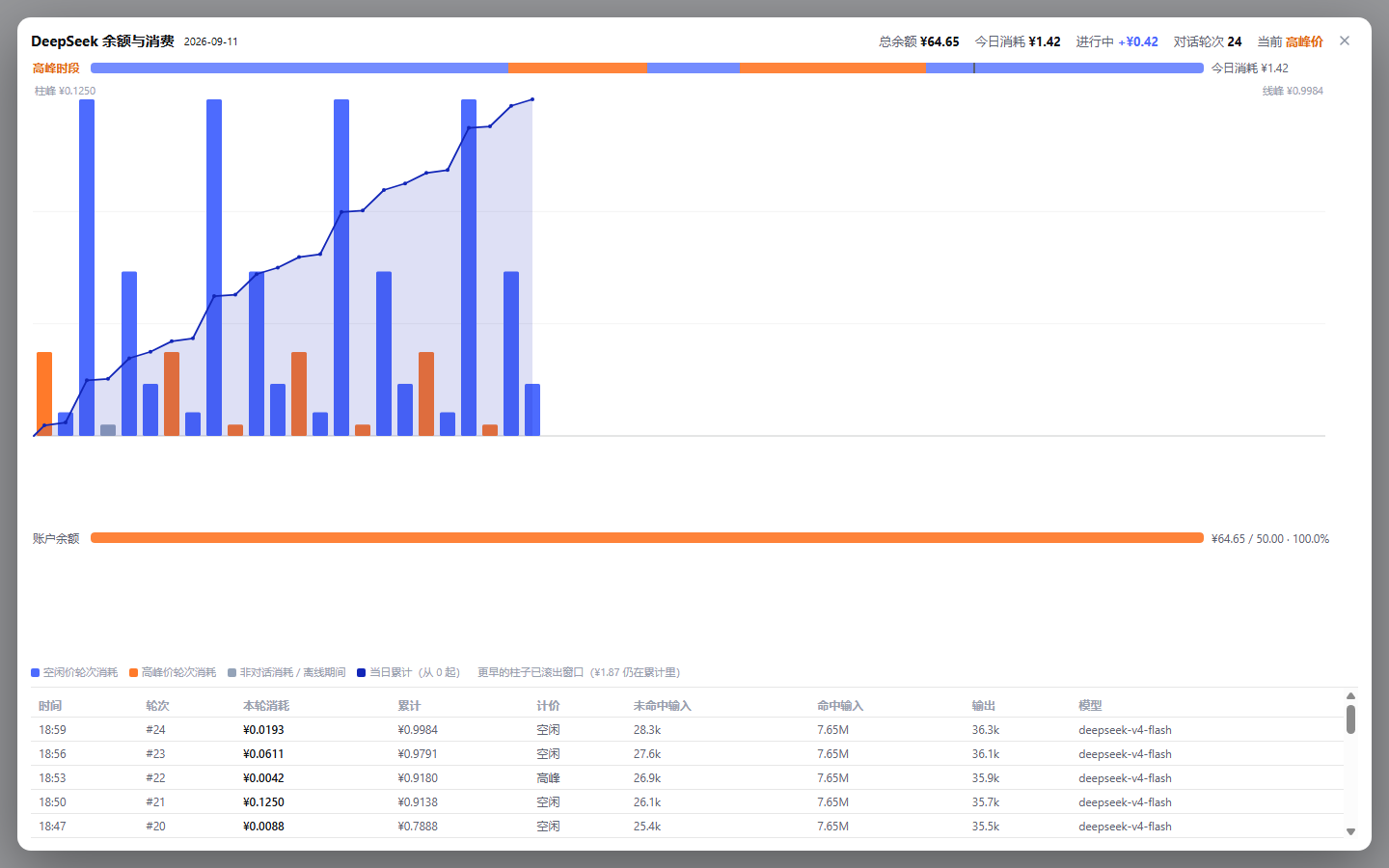This screenshot has width=1389, height=868.
Task: Toggle the 当日累计（从 0 起）legend label
Action: pos(417,672)
